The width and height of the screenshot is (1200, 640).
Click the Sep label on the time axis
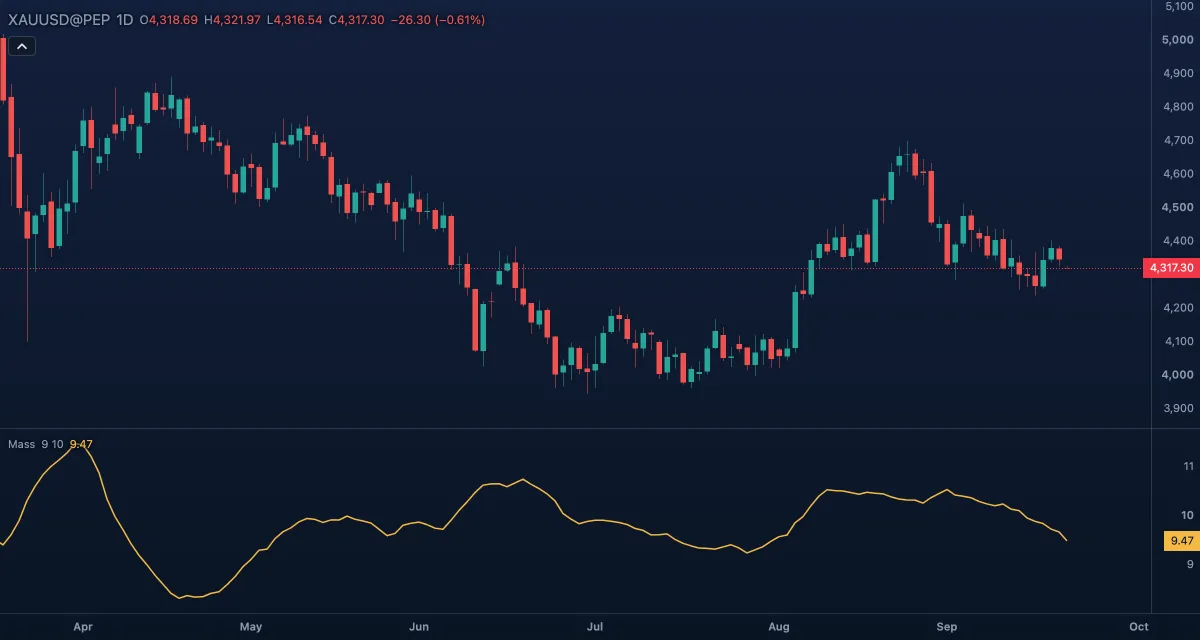(947, 627)
